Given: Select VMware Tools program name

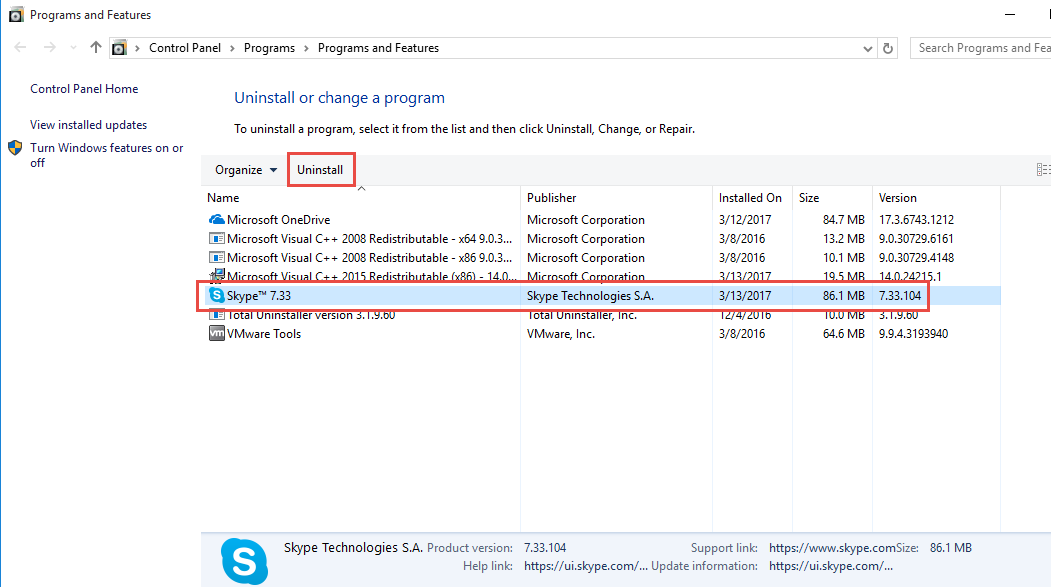Looking at the screenshot, I should point(263,334).
